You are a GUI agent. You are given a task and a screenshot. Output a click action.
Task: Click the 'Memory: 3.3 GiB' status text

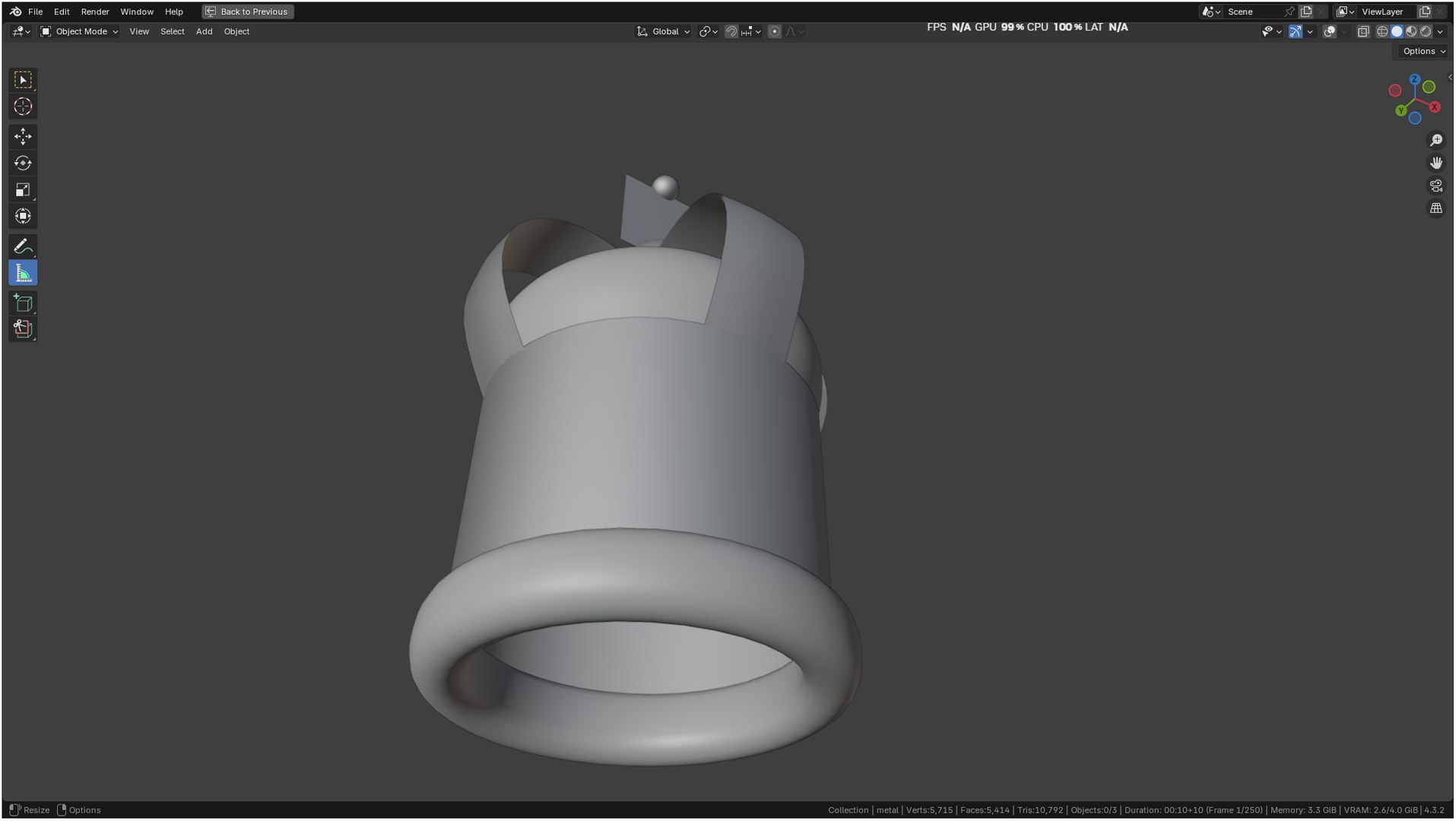1303,810
